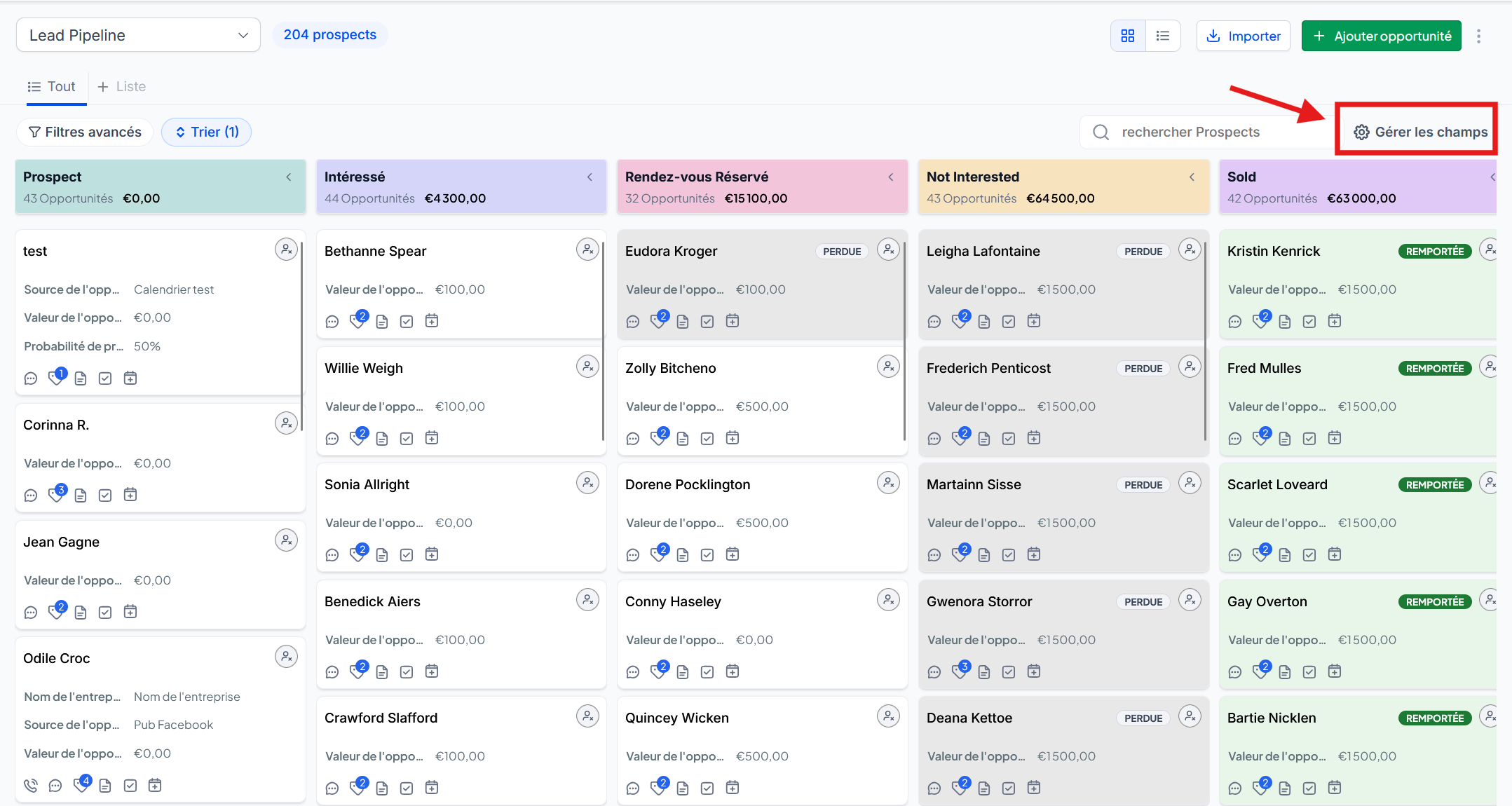Switch to the grid board view icon
The height and width of the screenshot is (806, 1512).
[1128, 36]
